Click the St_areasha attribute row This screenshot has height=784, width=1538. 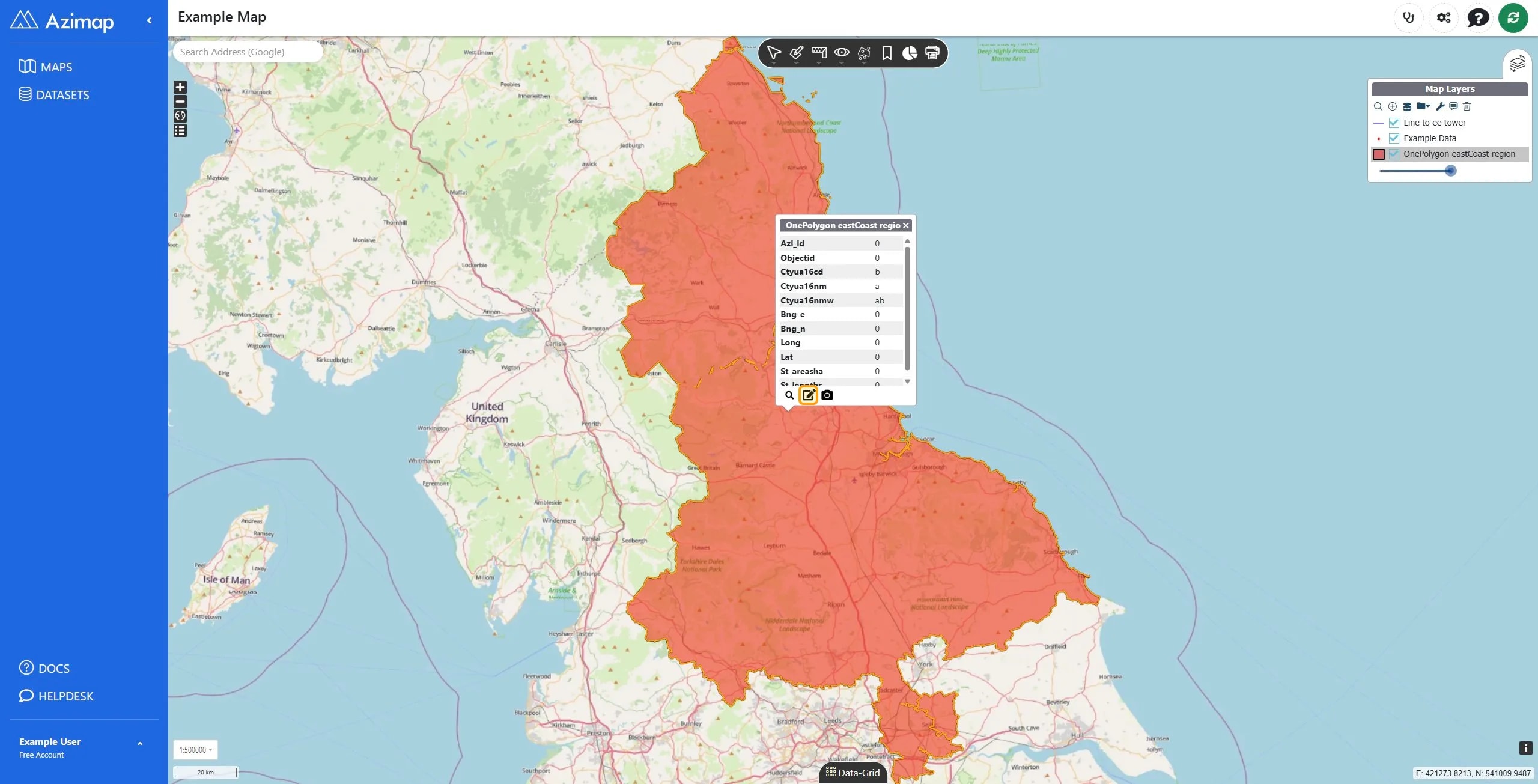pos(841,371)
